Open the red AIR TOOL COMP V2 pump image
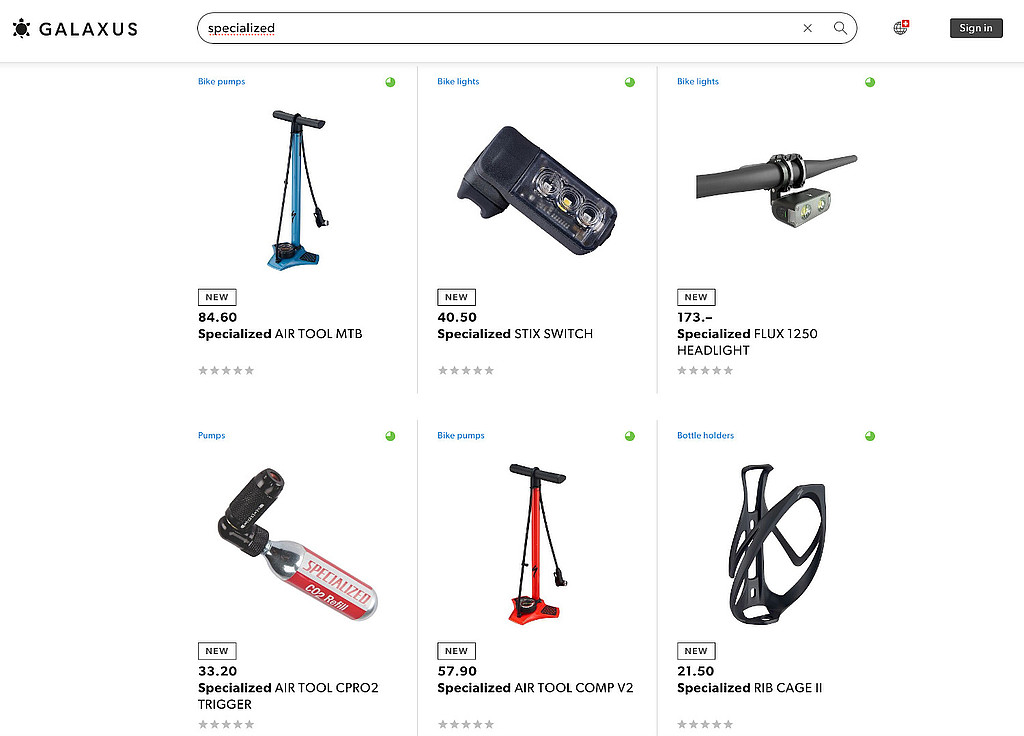This screenshot has height=736, width=1024. (537, 544)
